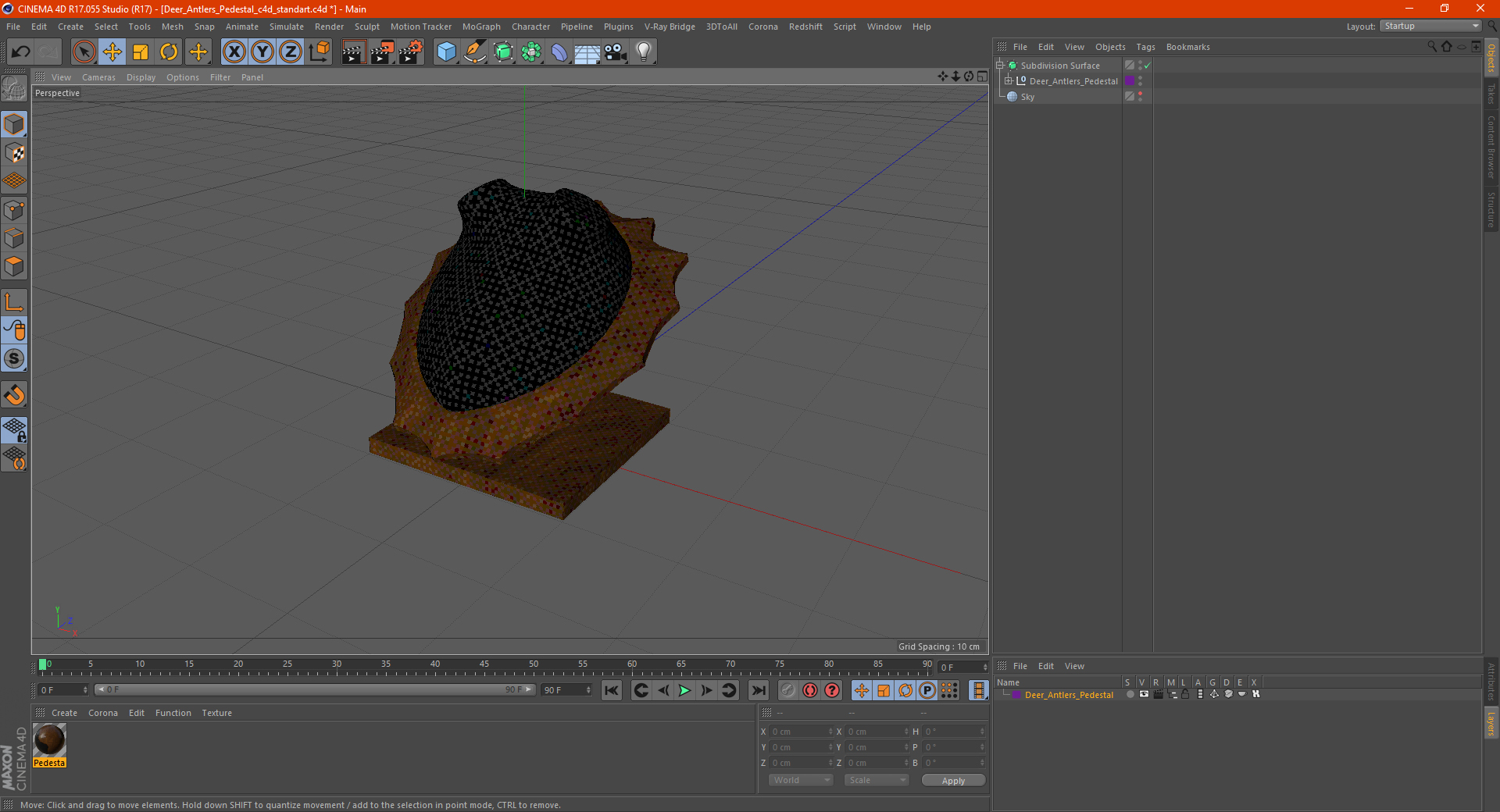Image resolution: width=1500 pixels, height=812 pixels.
Task: Toggle Subdivision Surface enable checkmark
Action: click(x=1148, y=66)
